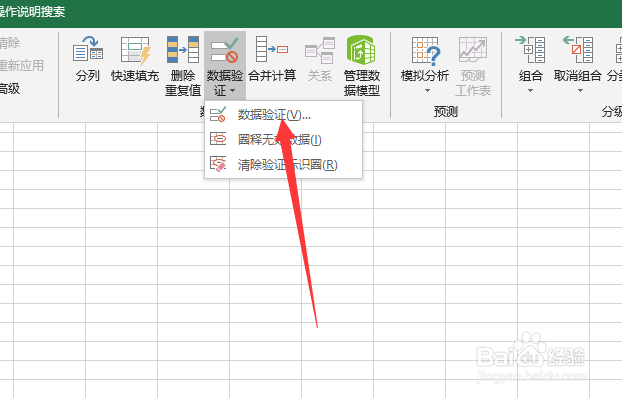Viewport: 622px width, 398px height.
Task: Click the 数据验证(V) menu item icon
Action: (x=218, y=114)
